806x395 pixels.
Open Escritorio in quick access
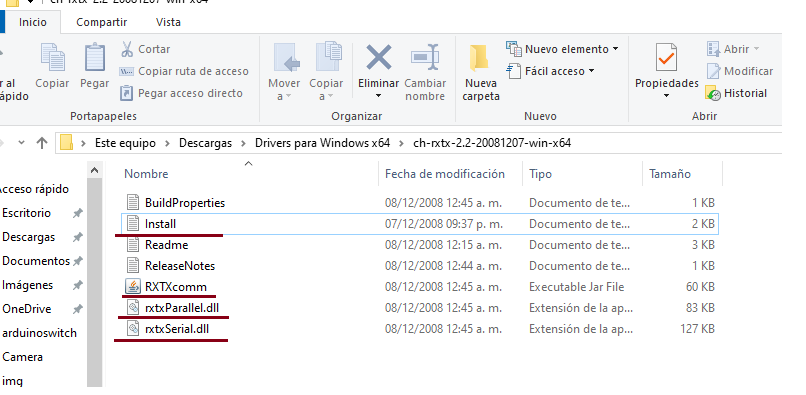26,213
